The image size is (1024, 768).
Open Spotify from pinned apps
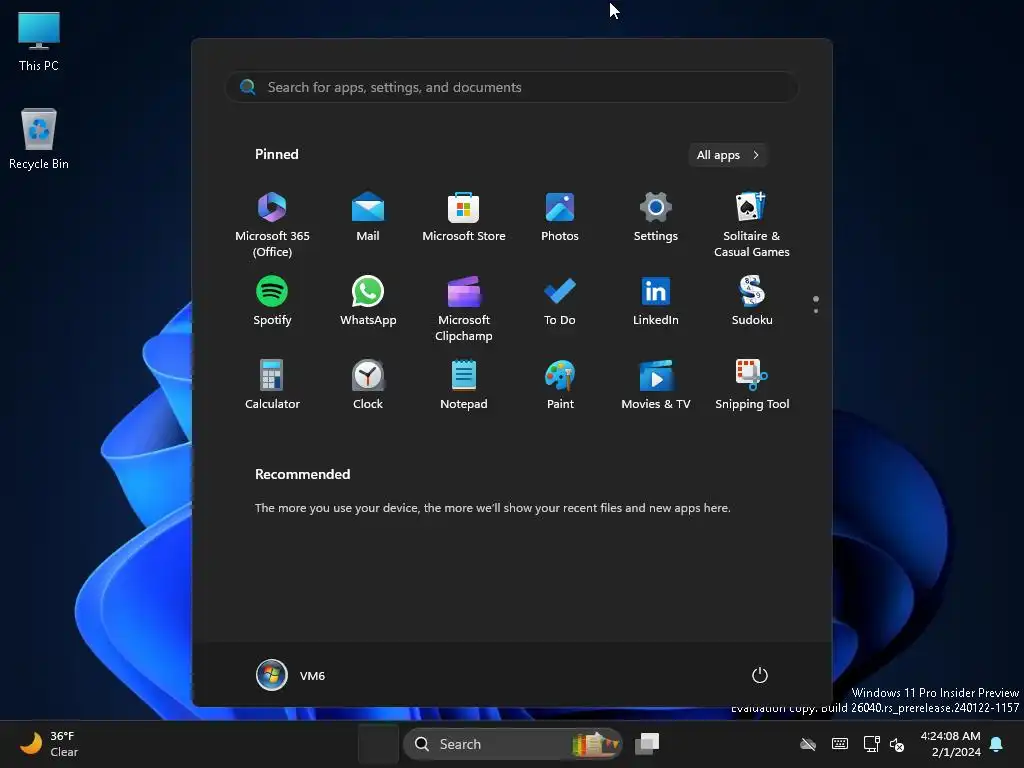pos(272,300)
